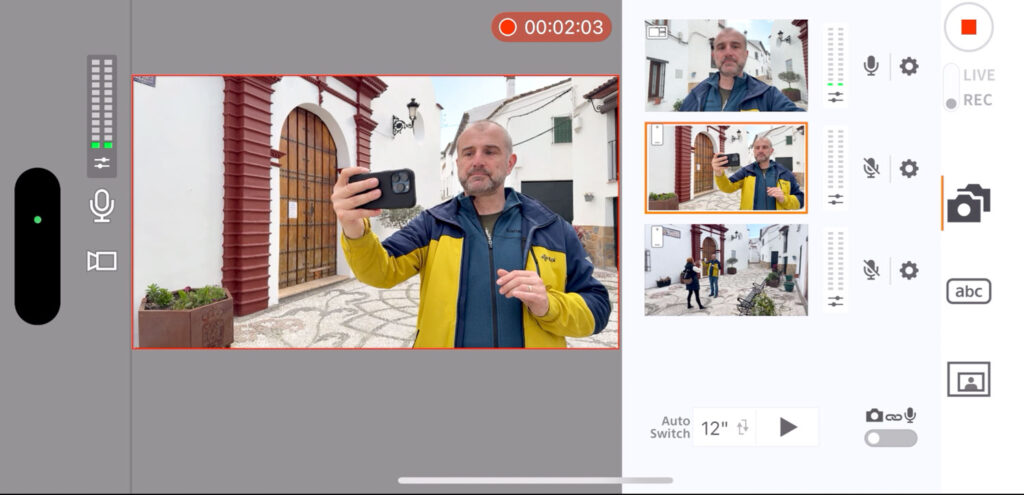Open settings gear for the third camera

908,270
